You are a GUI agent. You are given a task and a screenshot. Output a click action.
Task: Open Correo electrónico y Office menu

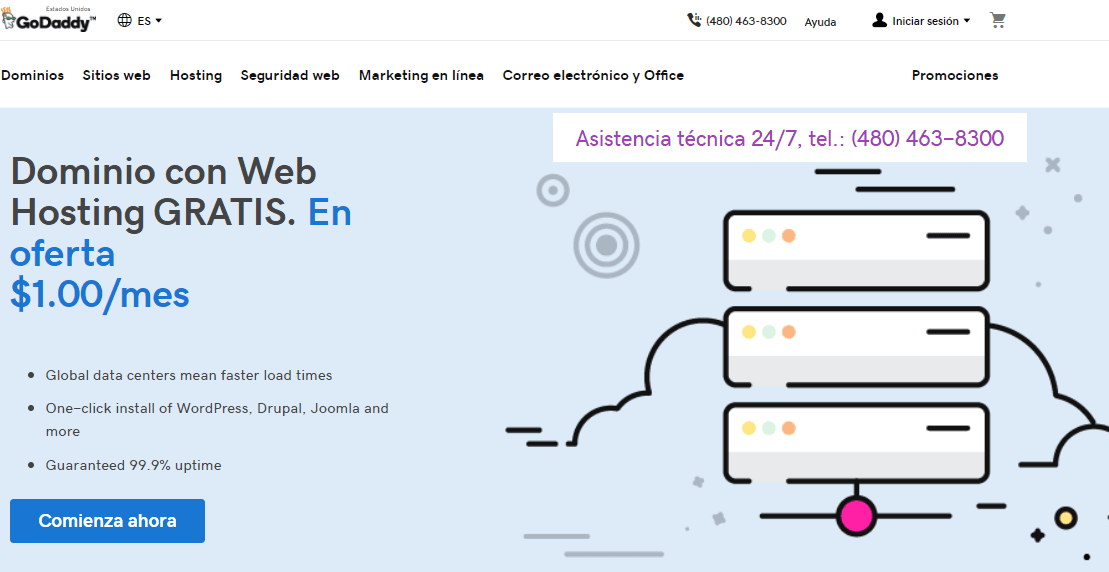click(x=593, y=76)
